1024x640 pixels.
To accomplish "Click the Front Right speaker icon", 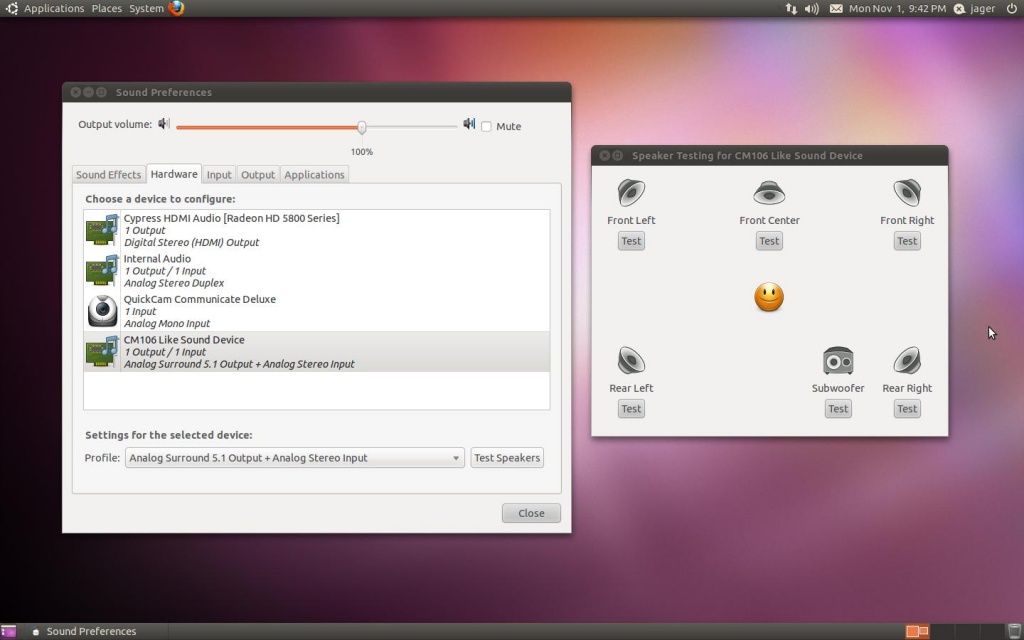I will click(906, 193).
